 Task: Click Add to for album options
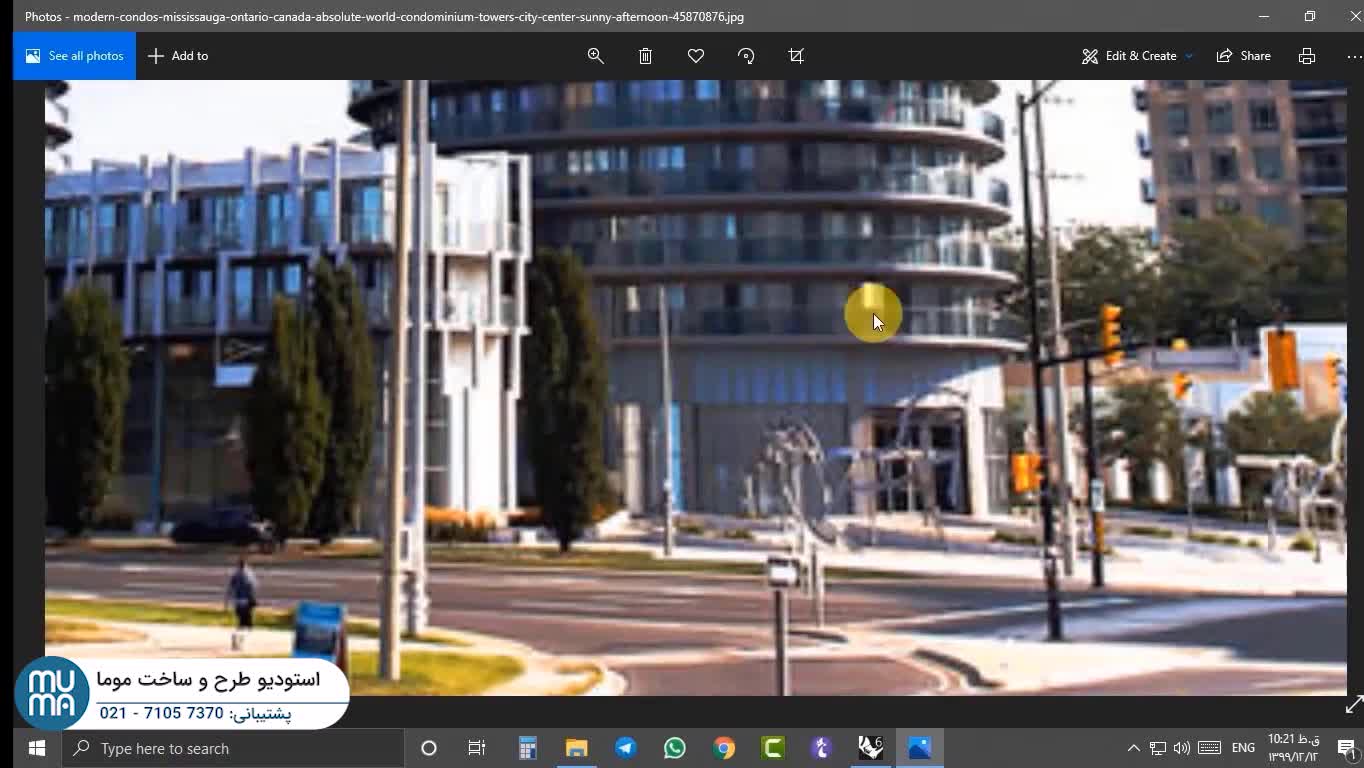[178, 56]
